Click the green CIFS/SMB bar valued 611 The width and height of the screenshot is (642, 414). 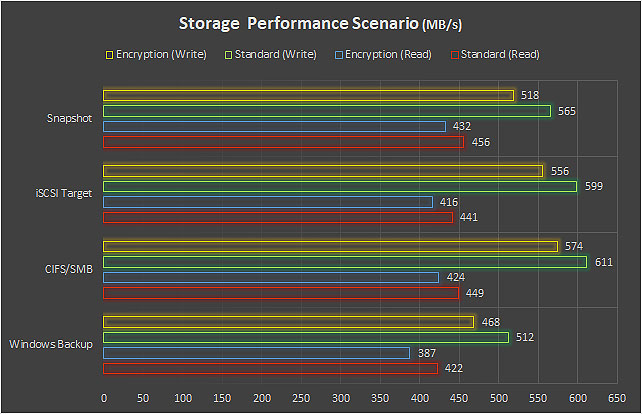pyautogui.click(x=345, y=262)
